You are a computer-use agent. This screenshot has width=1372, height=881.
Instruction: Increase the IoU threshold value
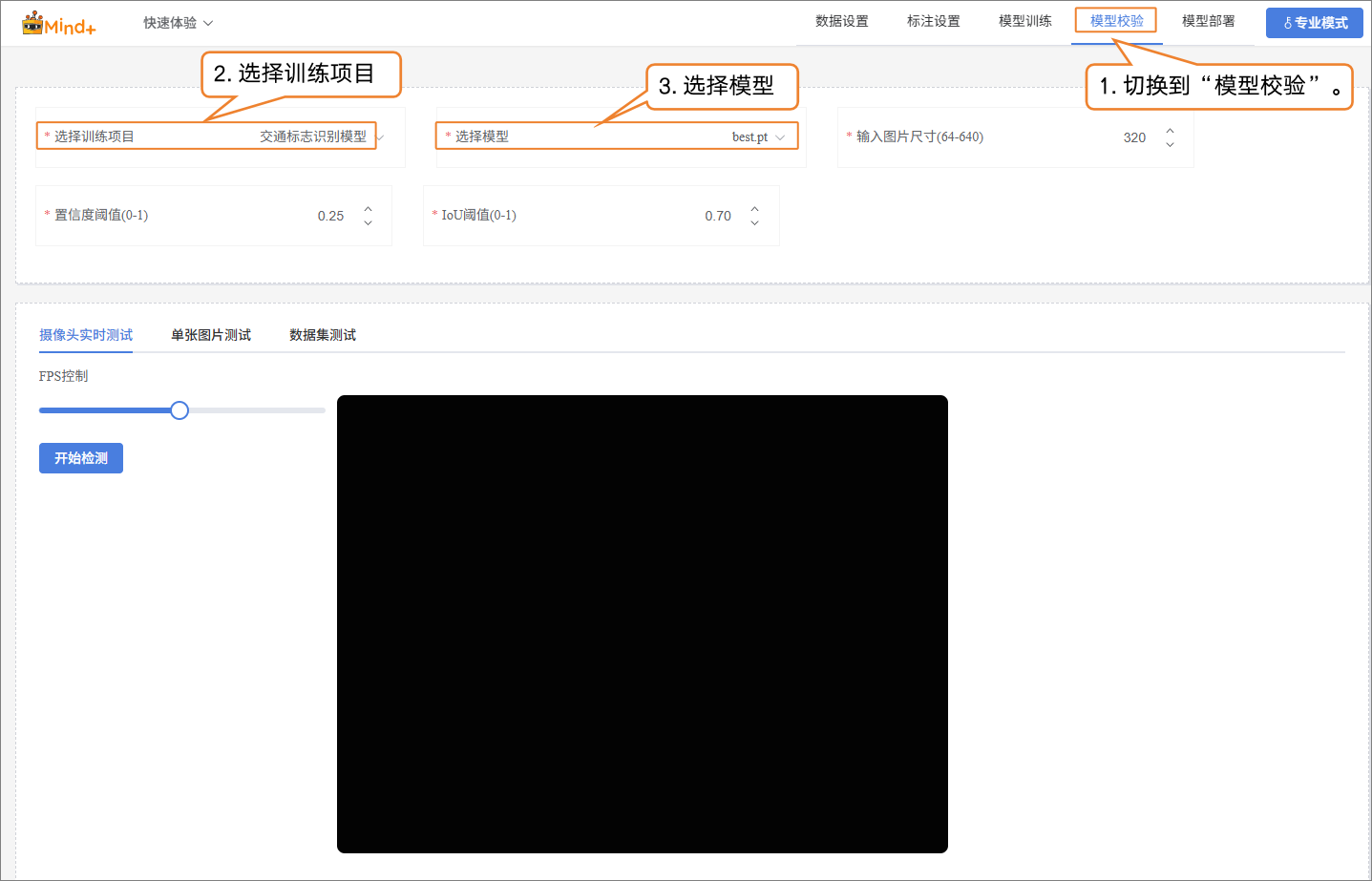coord(754,208)
